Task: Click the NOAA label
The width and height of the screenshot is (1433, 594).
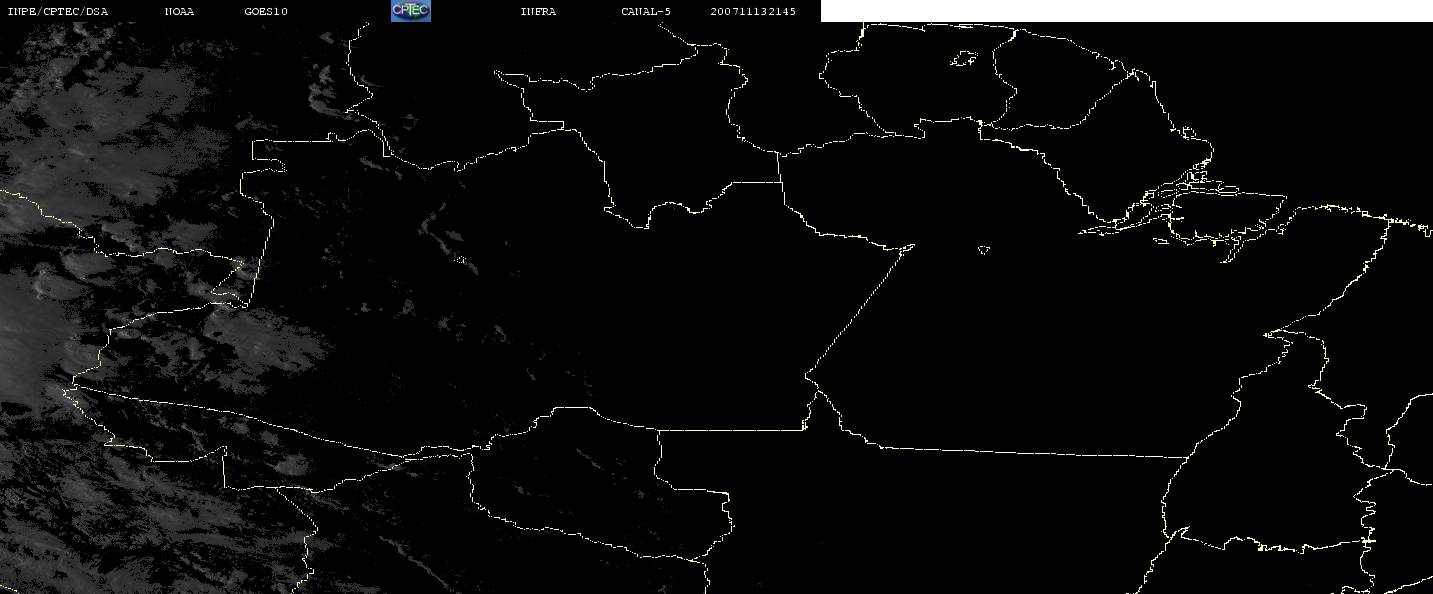Action: (179, 11)
